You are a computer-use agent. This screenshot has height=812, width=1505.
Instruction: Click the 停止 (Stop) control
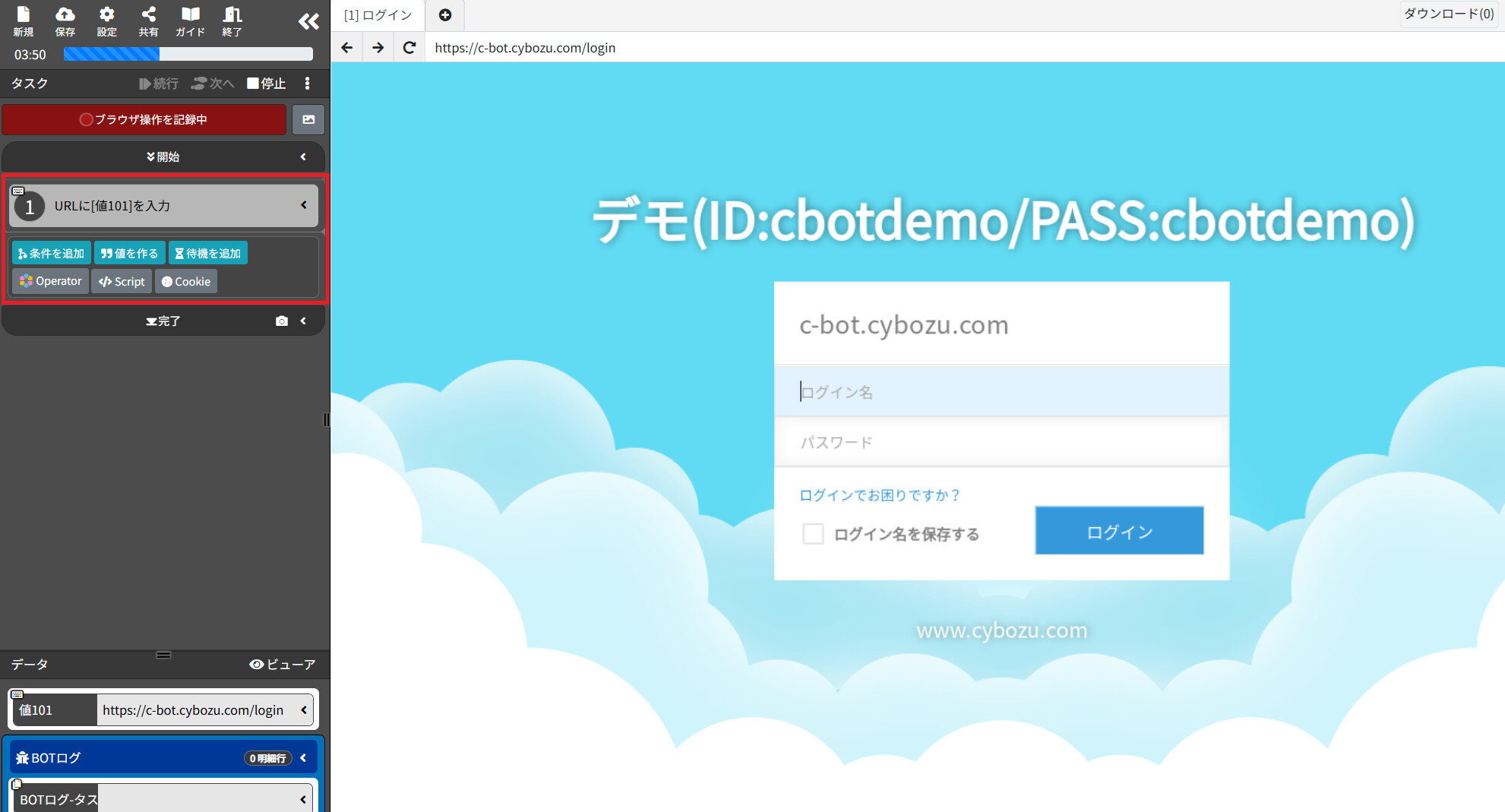click(x=267, y=84)
